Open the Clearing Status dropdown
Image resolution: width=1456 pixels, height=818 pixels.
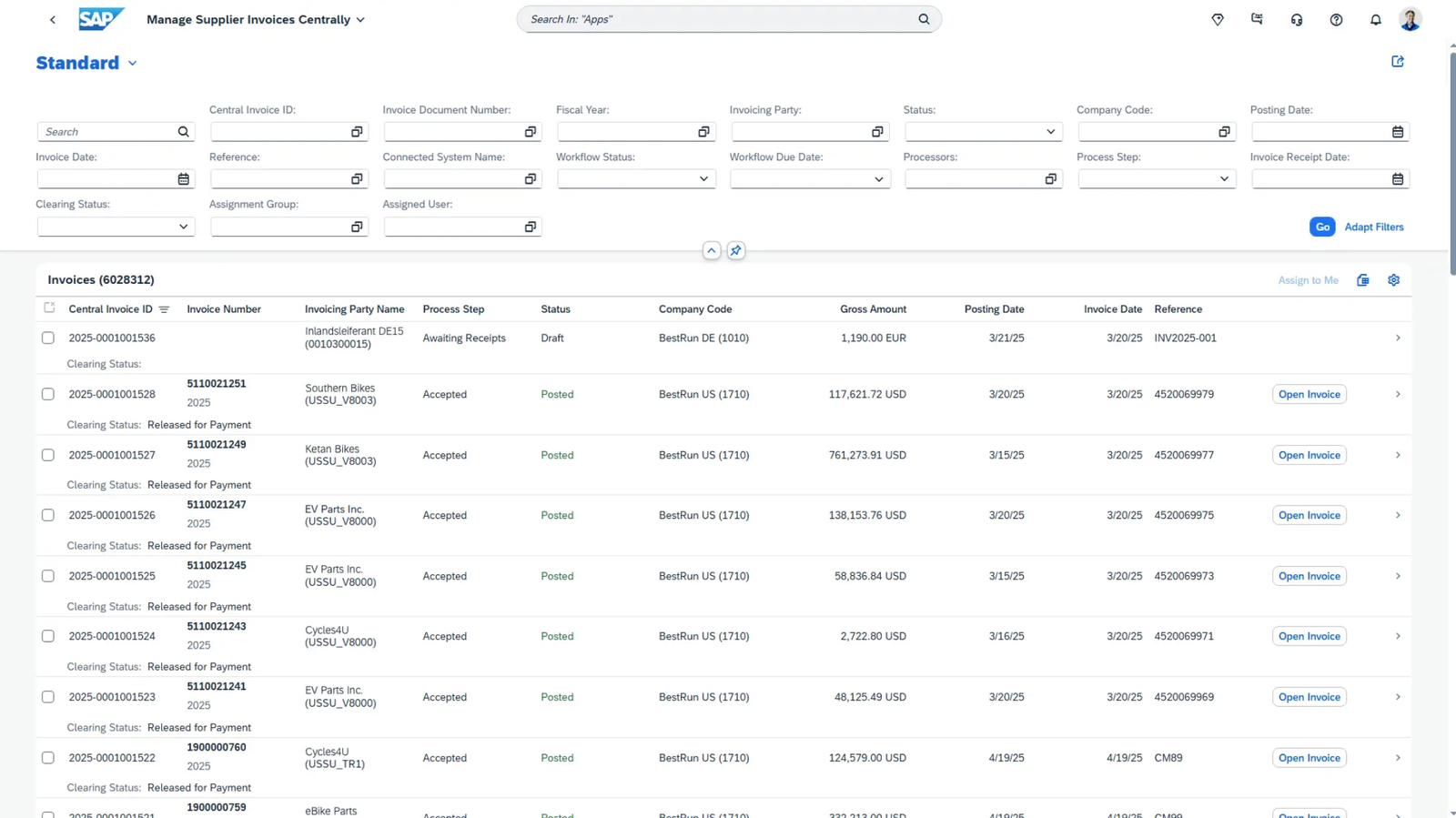pyautogui.click(x=183, y=227)
